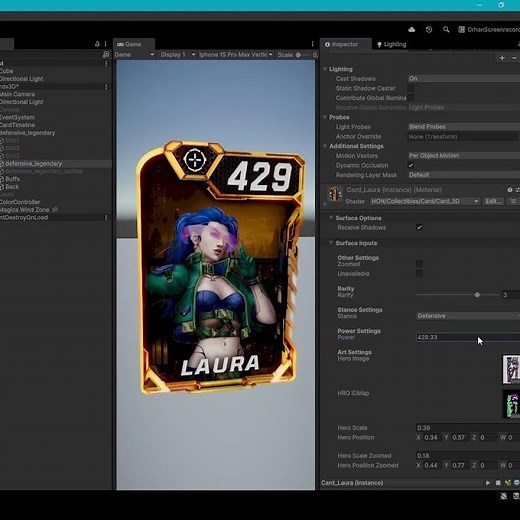
Task: Uncheck Receive Shadows
Action: click(419, 227)
